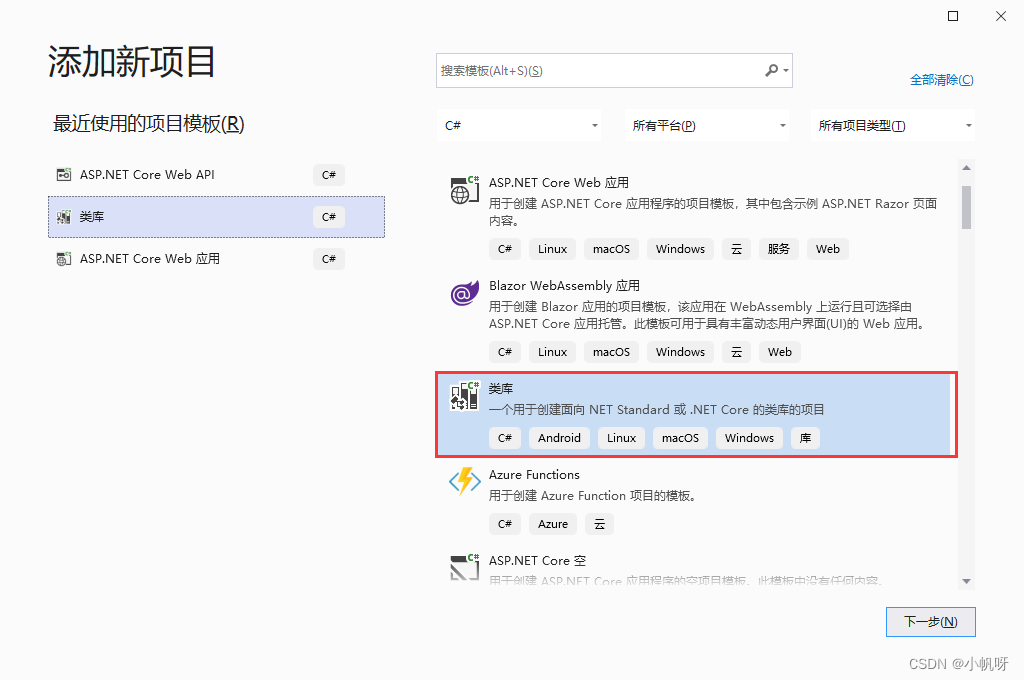Image resolution: width=1024 pixels, height=680 pixels.
Task: Click the macOS tag on 类库 template
Action: pos(680,438)
